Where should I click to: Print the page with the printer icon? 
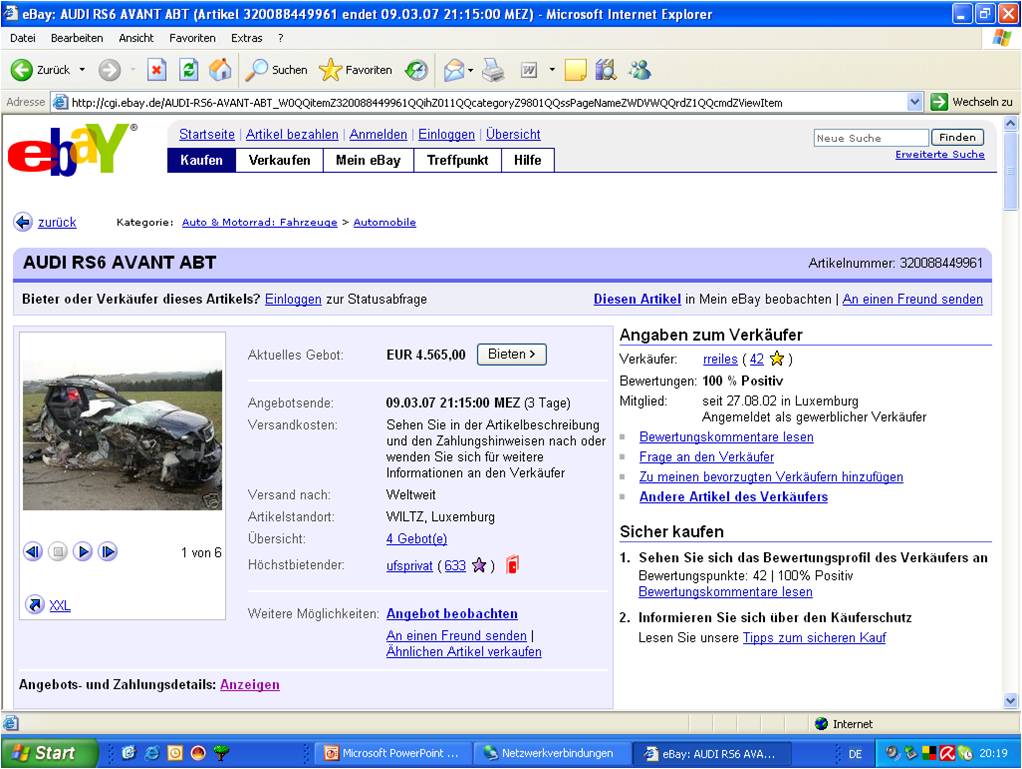[493, 70]
